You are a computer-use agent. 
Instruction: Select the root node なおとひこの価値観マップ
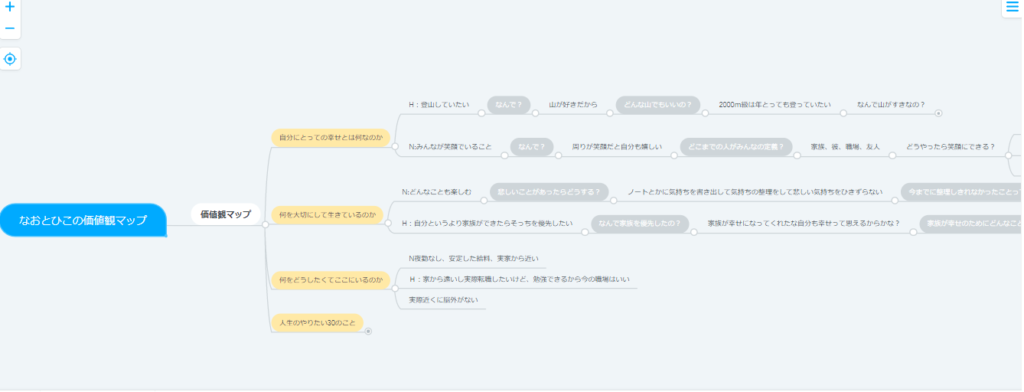83,220
